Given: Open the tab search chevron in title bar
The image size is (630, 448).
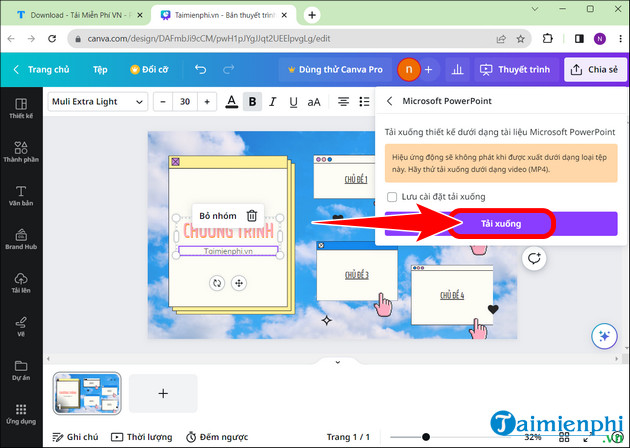Looking at the screenshot, I should 535,9.
